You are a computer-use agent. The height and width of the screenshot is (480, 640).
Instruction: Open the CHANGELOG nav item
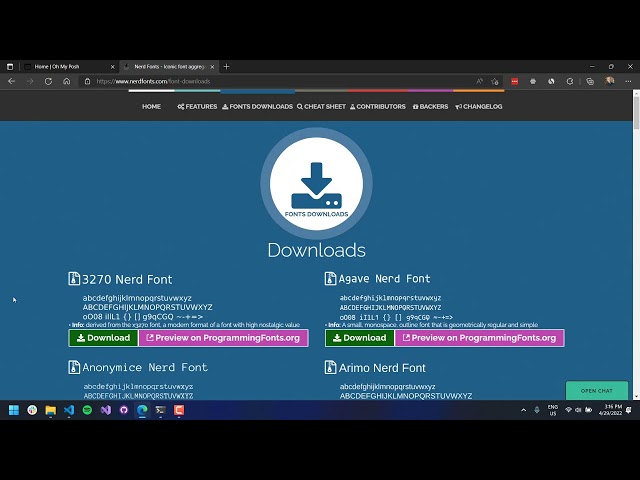pyautogui.click(x=478, y=107)
